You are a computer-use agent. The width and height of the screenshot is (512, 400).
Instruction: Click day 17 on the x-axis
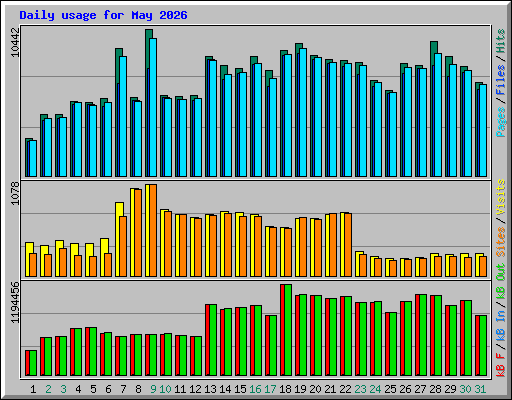tap(270, 389)
